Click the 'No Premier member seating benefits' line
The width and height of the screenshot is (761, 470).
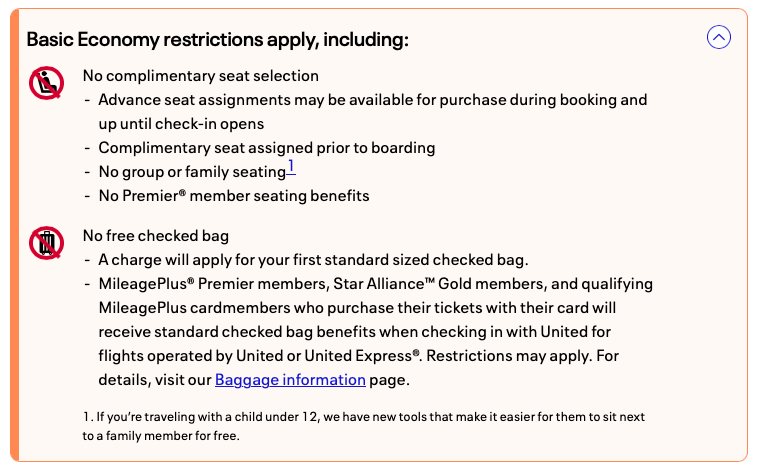click(x=233, y=196)
